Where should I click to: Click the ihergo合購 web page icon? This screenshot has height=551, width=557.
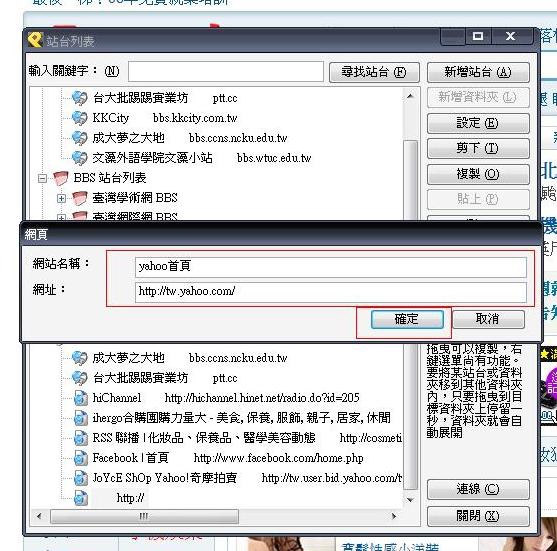pos(81,418)
